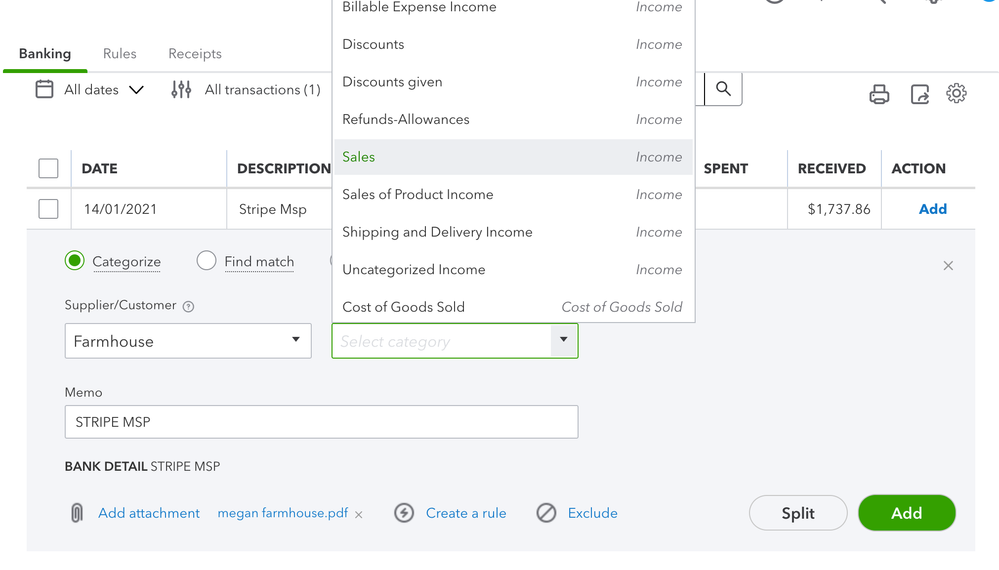Expand the Farmhouse supplier dropdown

tap(296, 340)
